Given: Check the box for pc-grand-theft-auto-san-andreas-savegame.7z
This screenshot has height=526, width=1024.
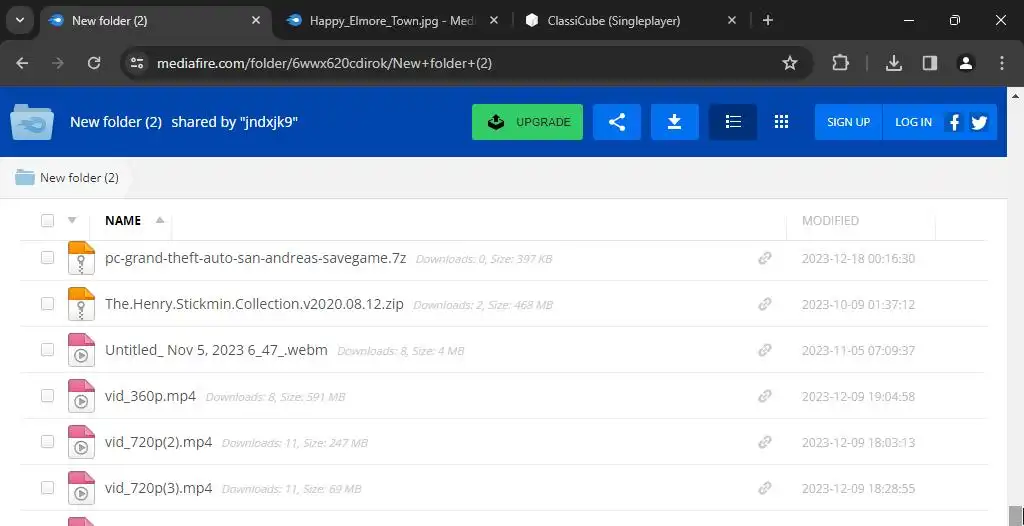Looking at the screenshot, I should [x=47, y=257].
